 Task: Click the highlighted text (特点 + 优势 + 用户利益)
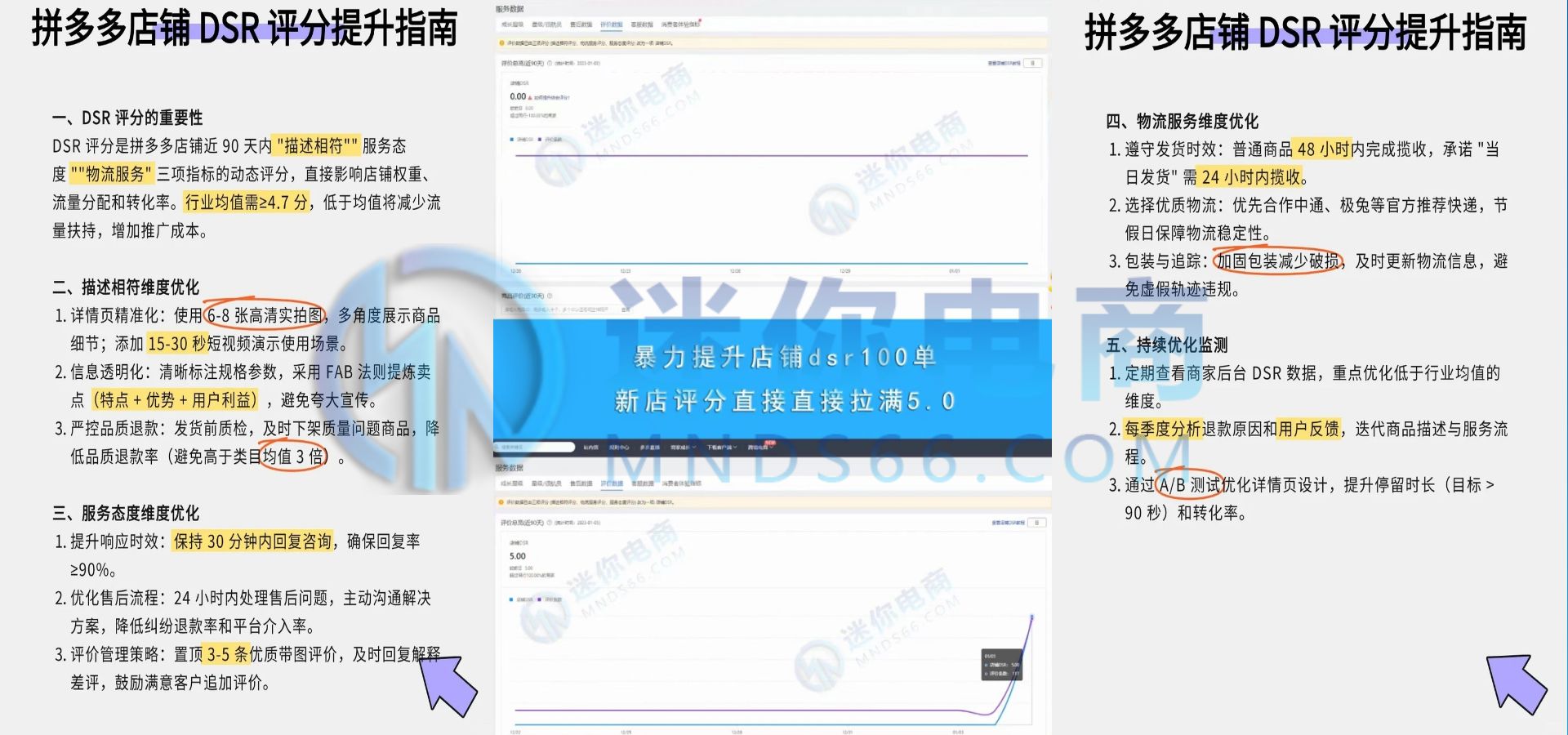point(176,400)
